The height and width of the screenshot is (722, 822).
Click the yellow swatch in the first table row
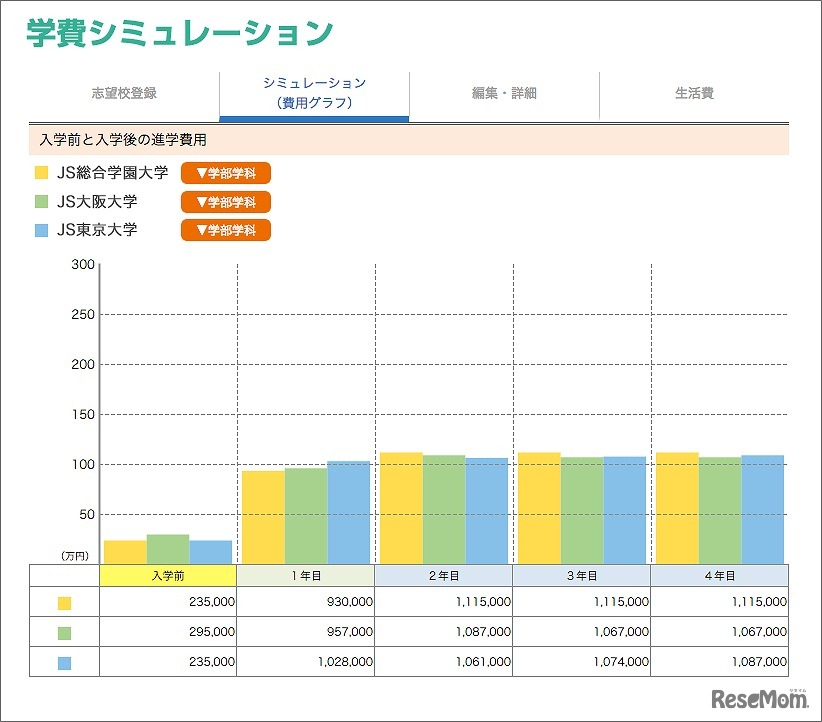click(x=63, y=602)
